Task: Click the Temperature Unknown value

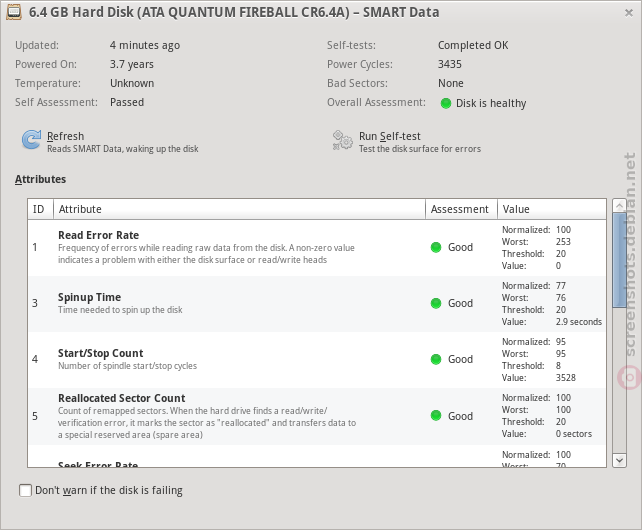Action: 132,83
